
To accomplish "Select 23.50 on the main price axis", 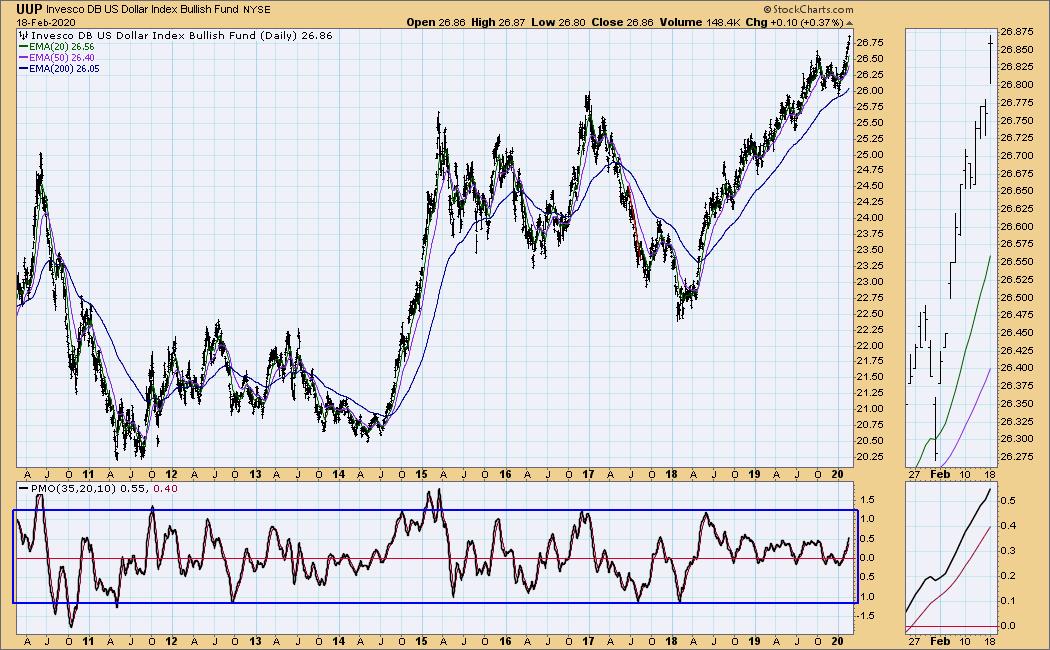I will pyautogui.click(x=869, y=250).
